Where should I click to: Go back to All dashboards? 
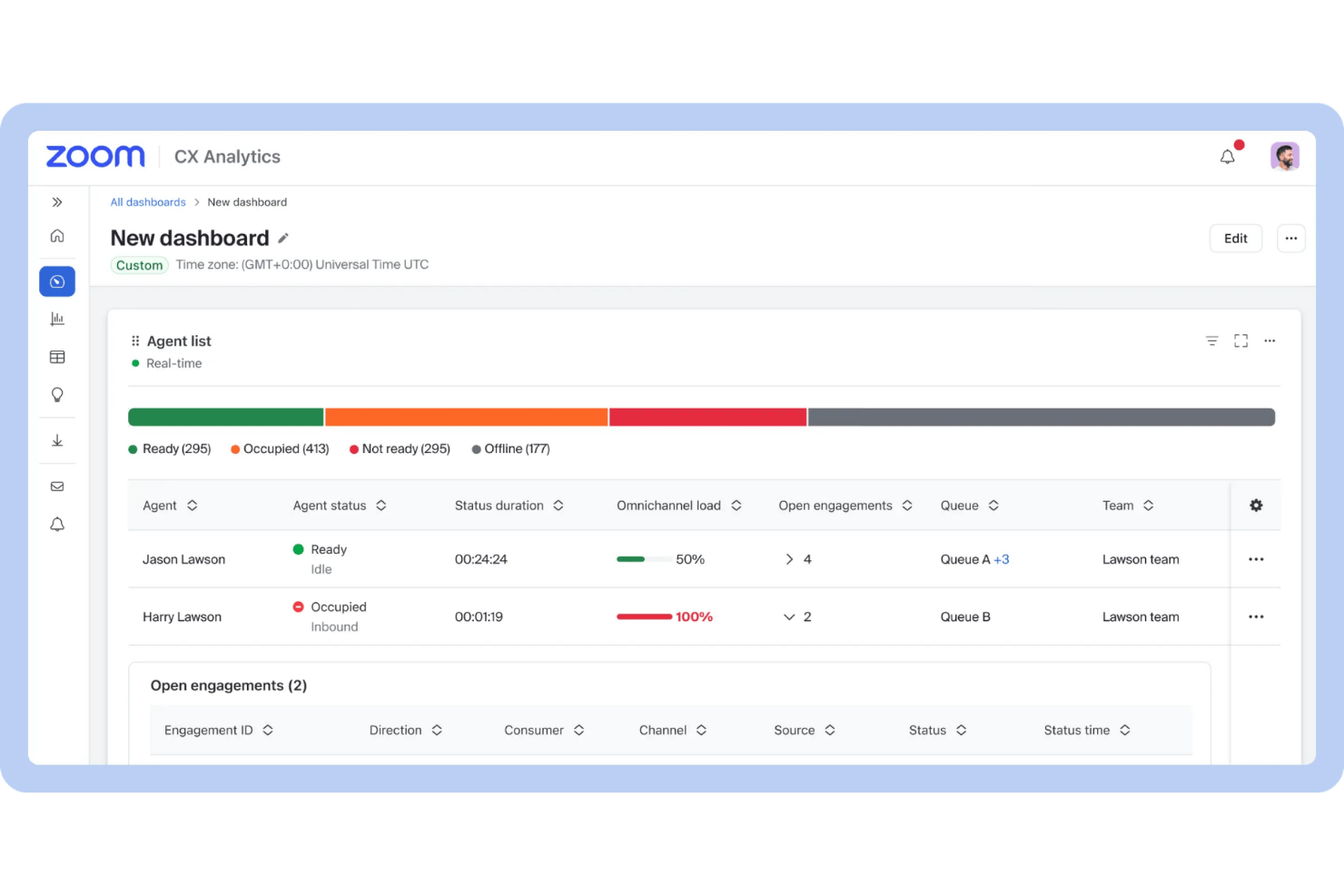pos(148,202)
